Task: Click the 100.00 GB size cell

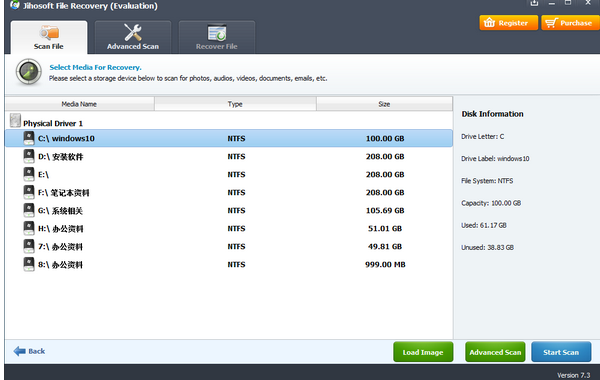Action: (385, 138)
